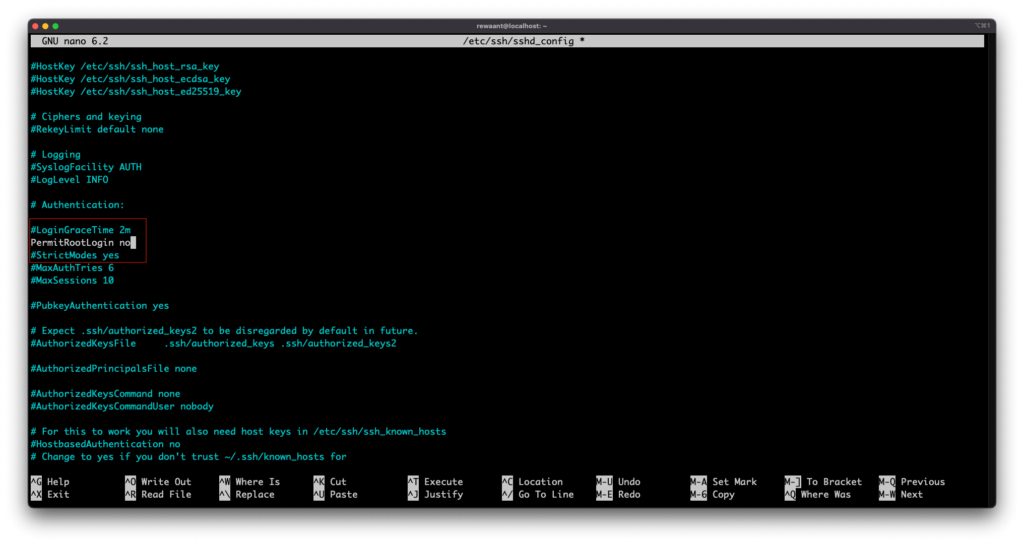1024x545 pixels.
Task: Click the '#MaxAuthTries 6' line
Action: tap(72, 268)
